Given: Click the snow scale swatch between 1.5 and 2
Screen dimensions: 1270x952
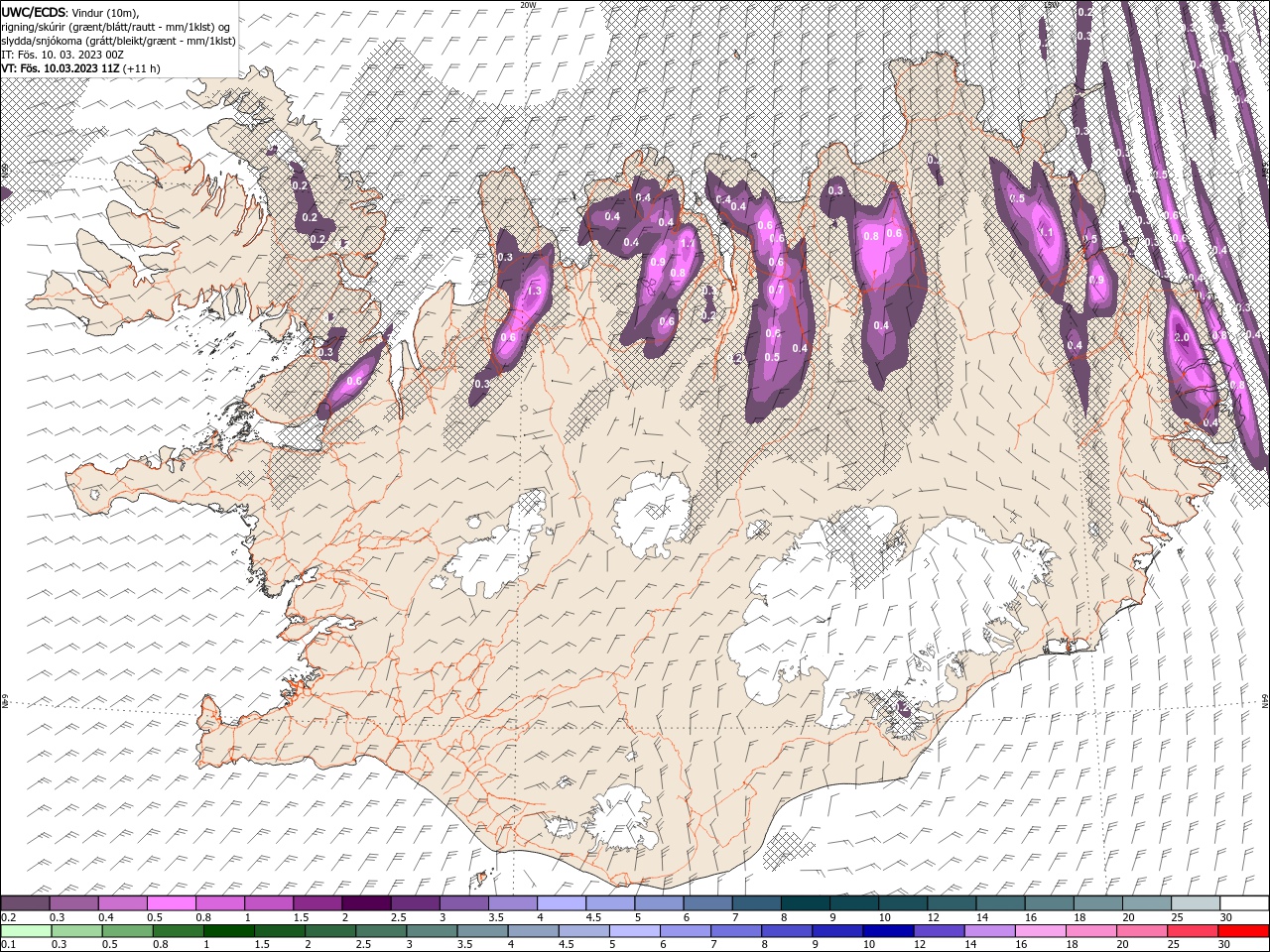Looking at the screenshot, I should tap(317, 903).
